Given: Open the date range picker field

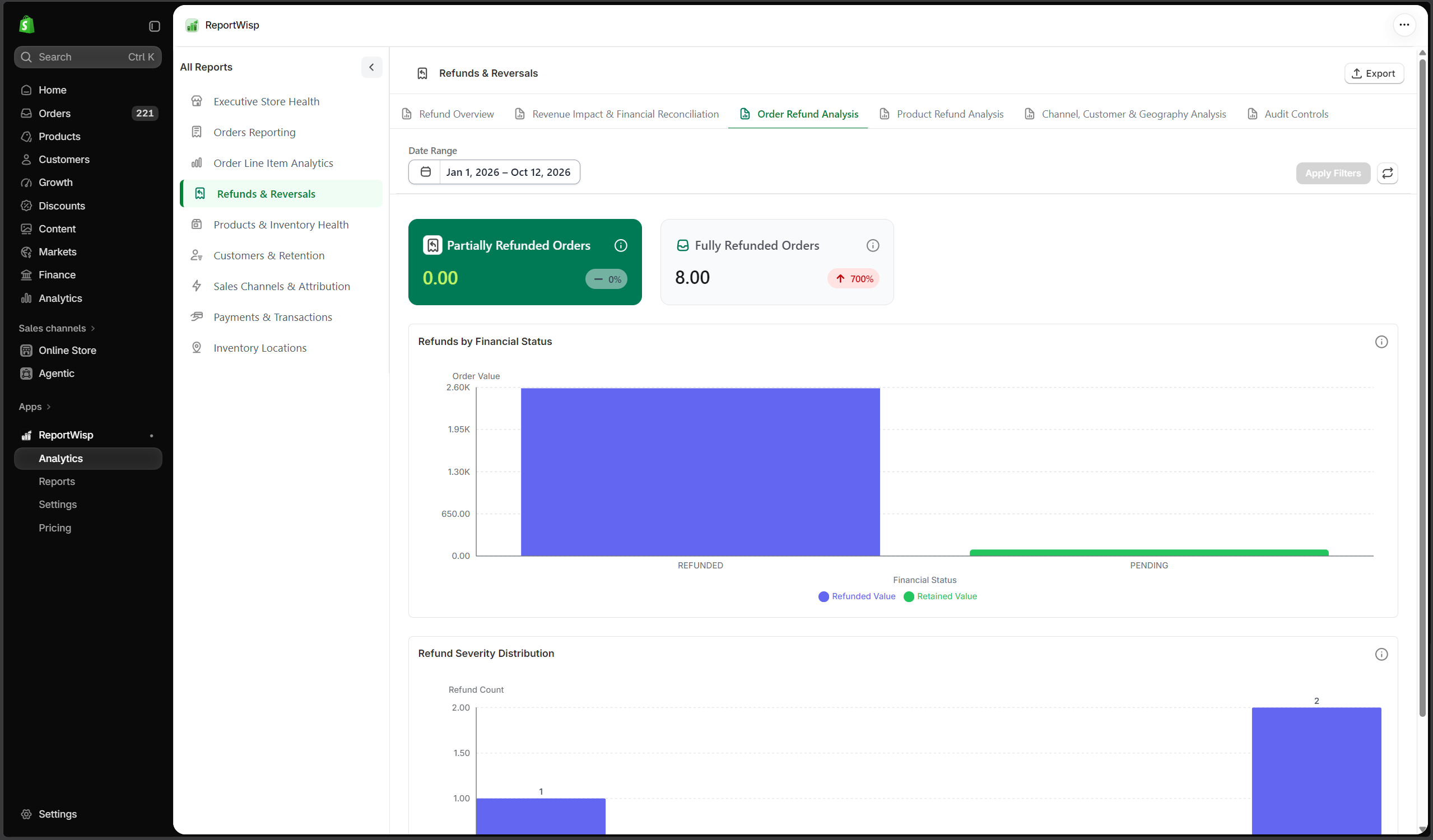Looking at the screenshot, I should (494, 171).
